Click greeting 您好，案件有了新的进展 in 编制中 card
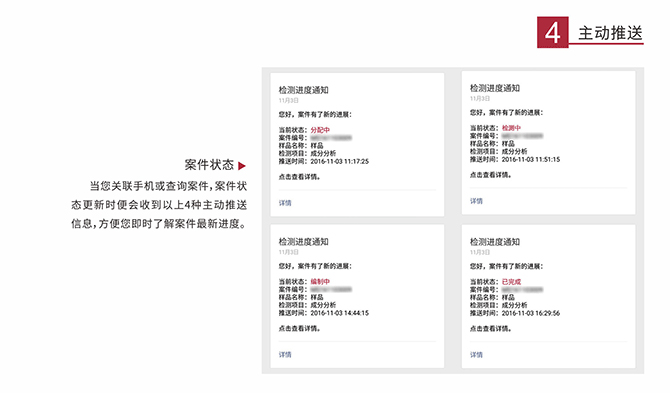 tap(315, 266)
